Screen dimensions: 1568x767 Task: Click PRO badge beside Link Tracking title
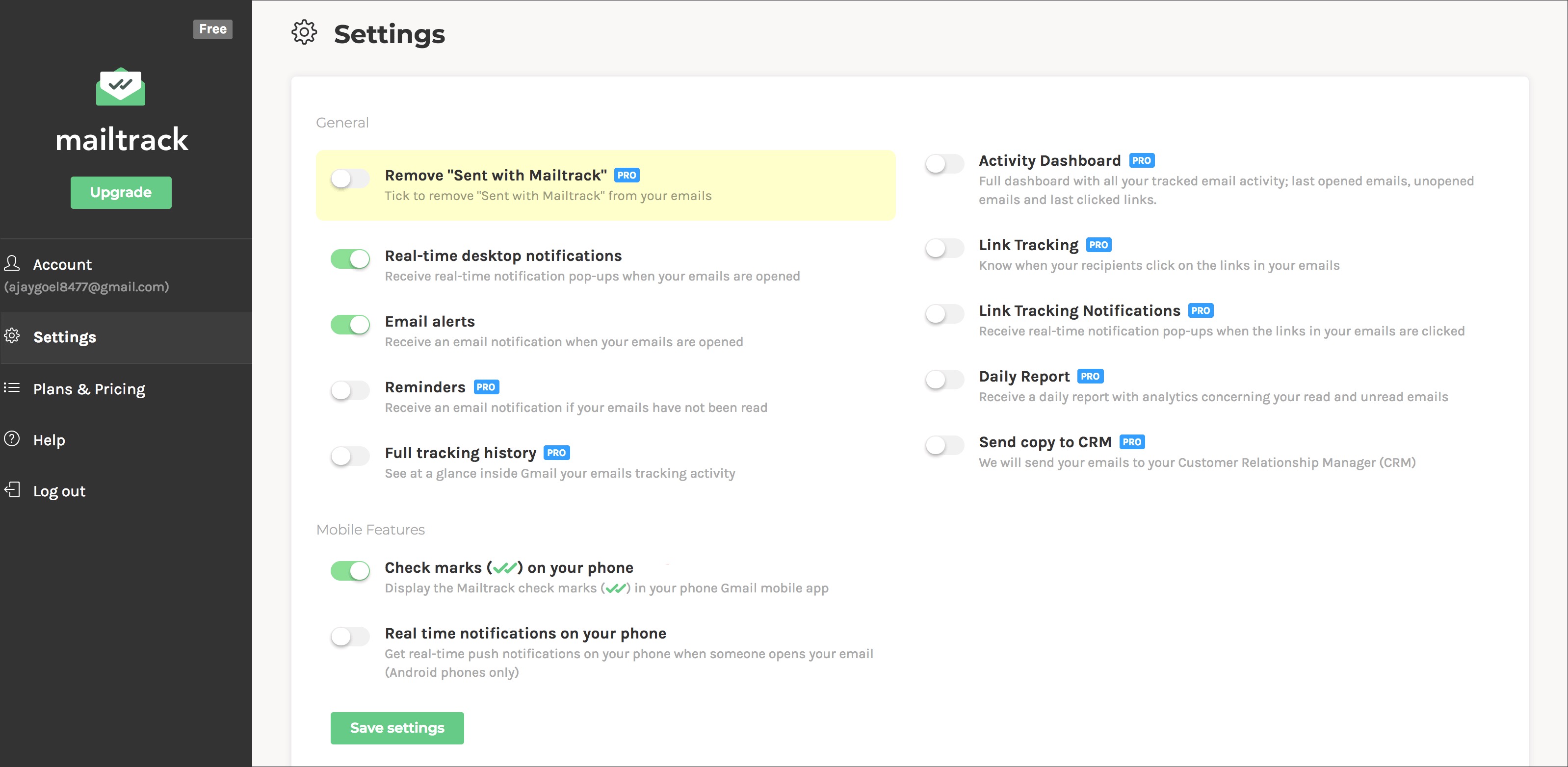click(x=1098, y=245)
